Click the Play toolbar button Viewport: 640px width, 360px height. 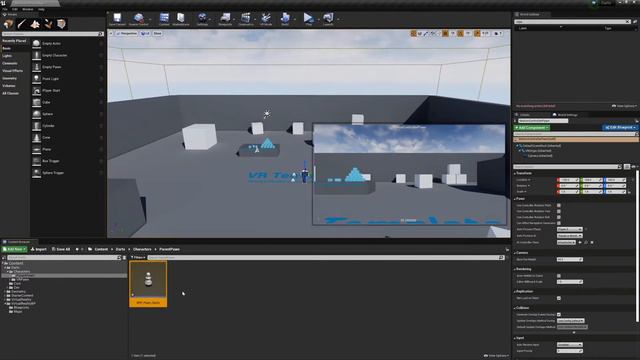click(308, 18)
